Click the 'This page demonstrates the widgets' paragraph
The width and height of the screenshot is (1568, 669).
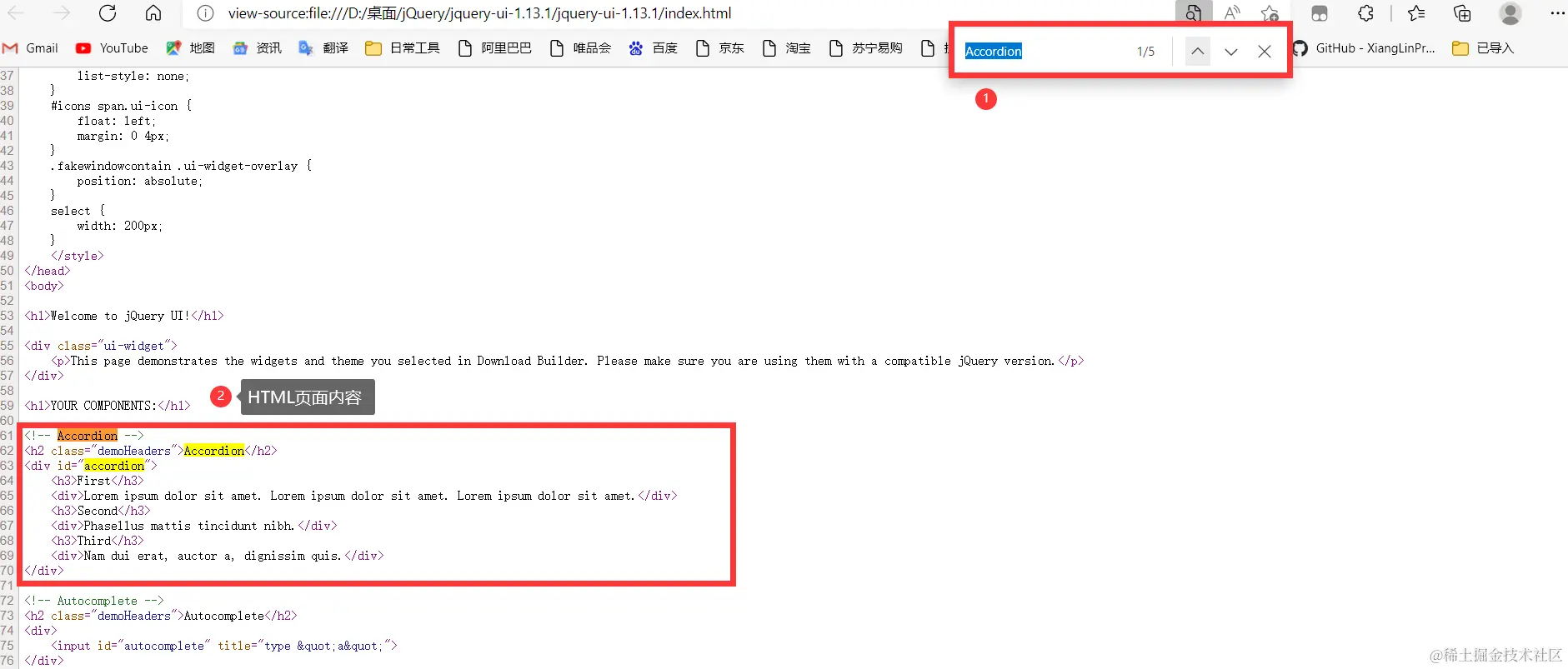(568, 361)
